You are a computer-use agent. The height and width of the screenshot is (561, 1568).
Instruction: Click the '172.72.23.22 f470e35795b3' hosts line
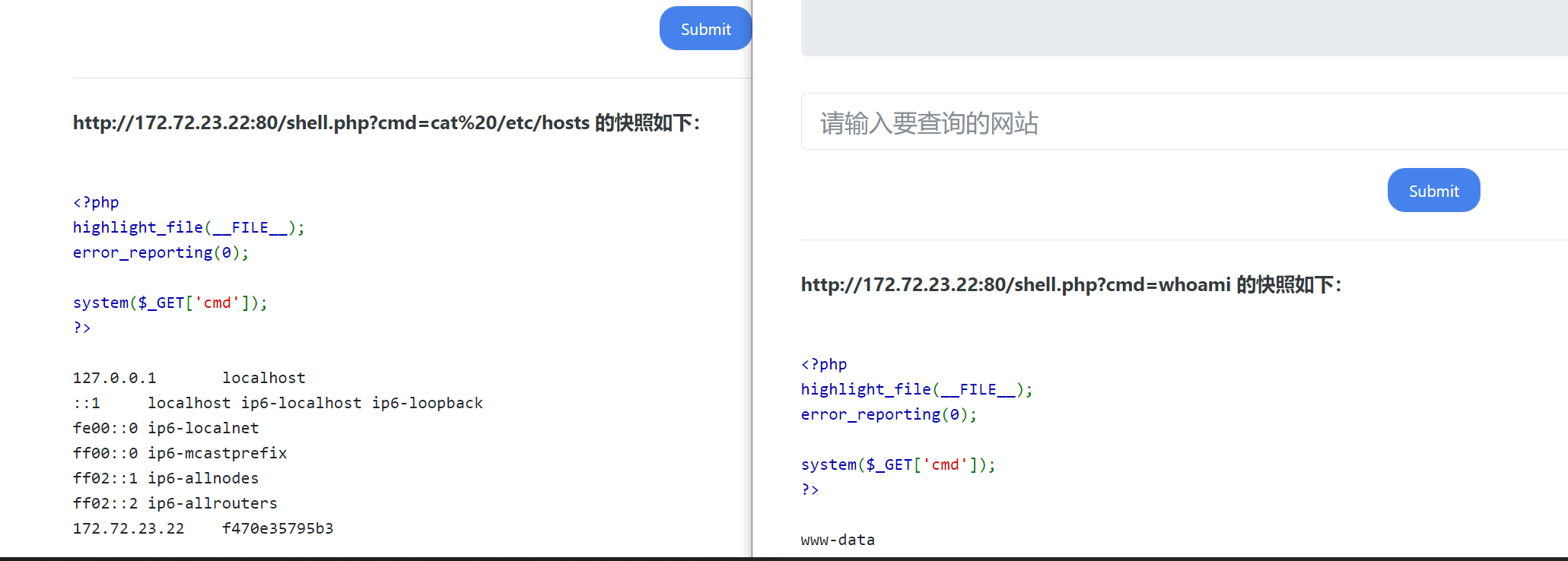click(x=203, y=528)
